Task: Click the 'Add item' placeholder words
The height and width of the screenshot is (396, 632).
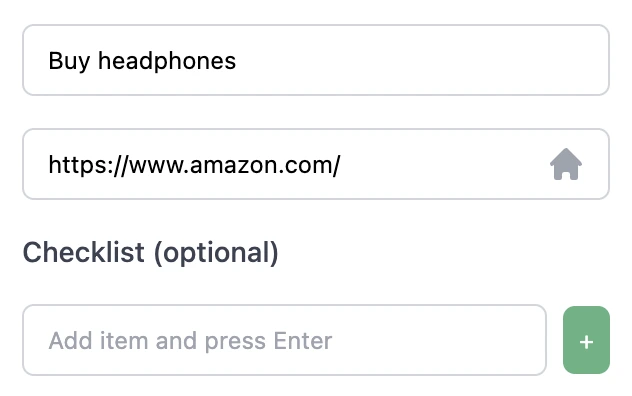Action: click(98, 341)
